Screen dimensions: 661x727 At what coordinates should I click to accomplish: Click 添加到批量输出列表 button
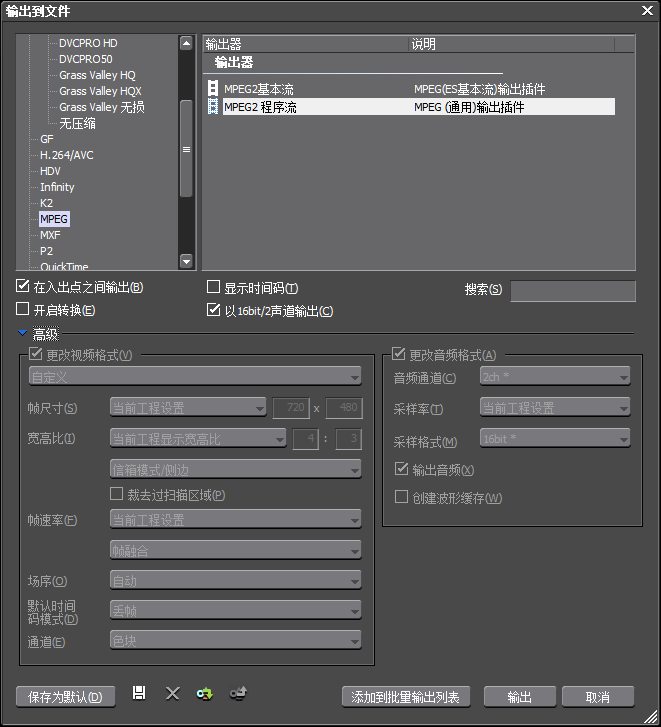pyautogui.click(x=406, y=697)
